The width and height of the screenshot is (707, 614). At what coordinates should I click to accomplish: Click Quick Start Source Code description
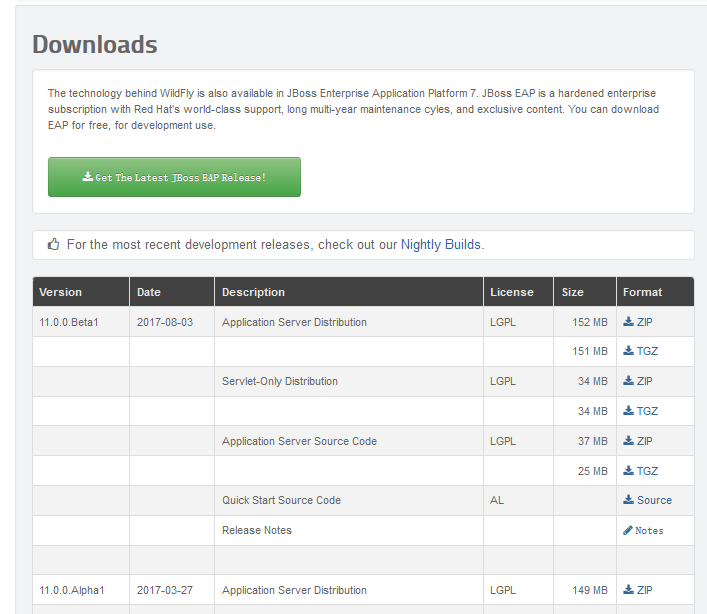pyautogui.click(x=281, y=500)
